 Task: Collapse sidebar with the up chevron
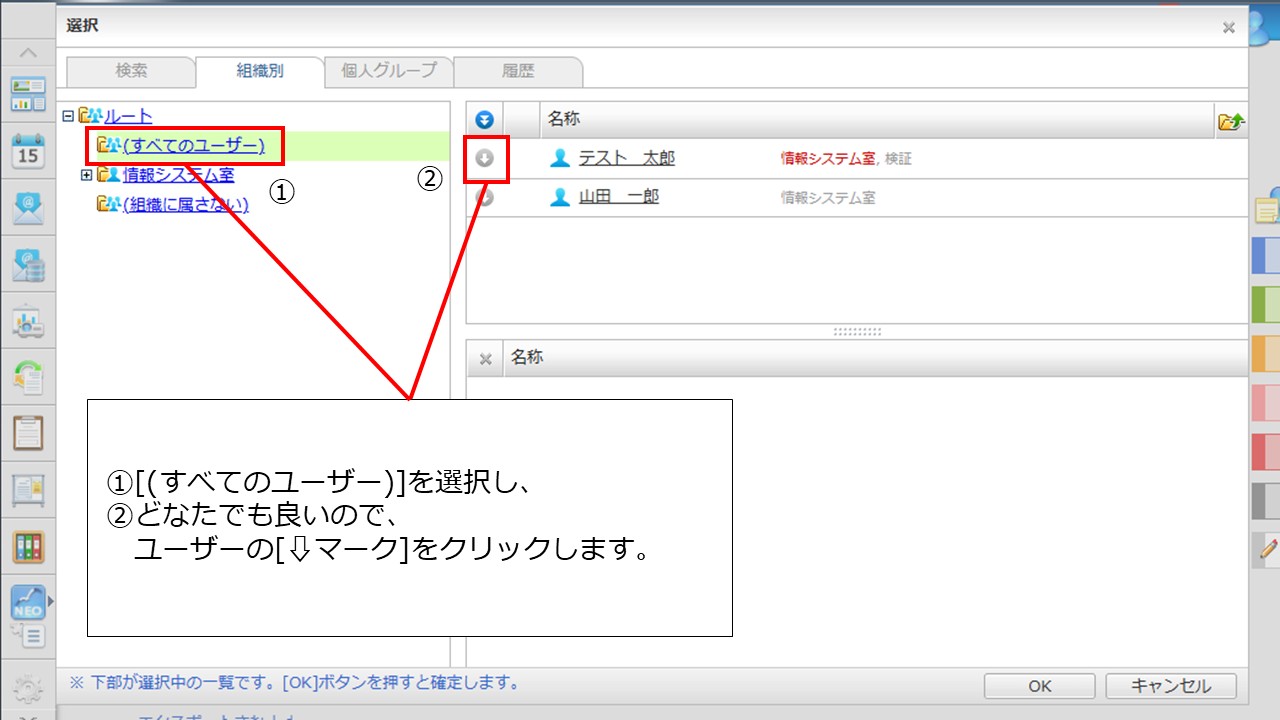(28, 52)
